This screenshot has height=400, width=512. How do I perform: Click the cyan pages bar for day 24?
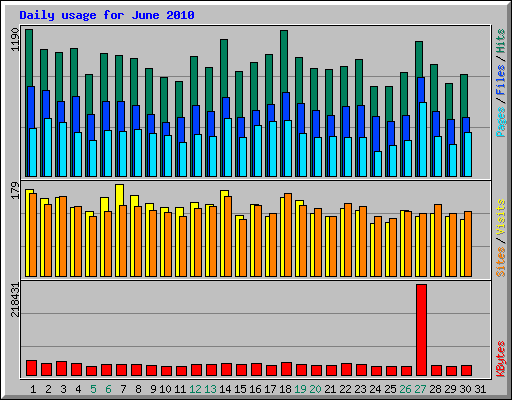tap(378, 164)
